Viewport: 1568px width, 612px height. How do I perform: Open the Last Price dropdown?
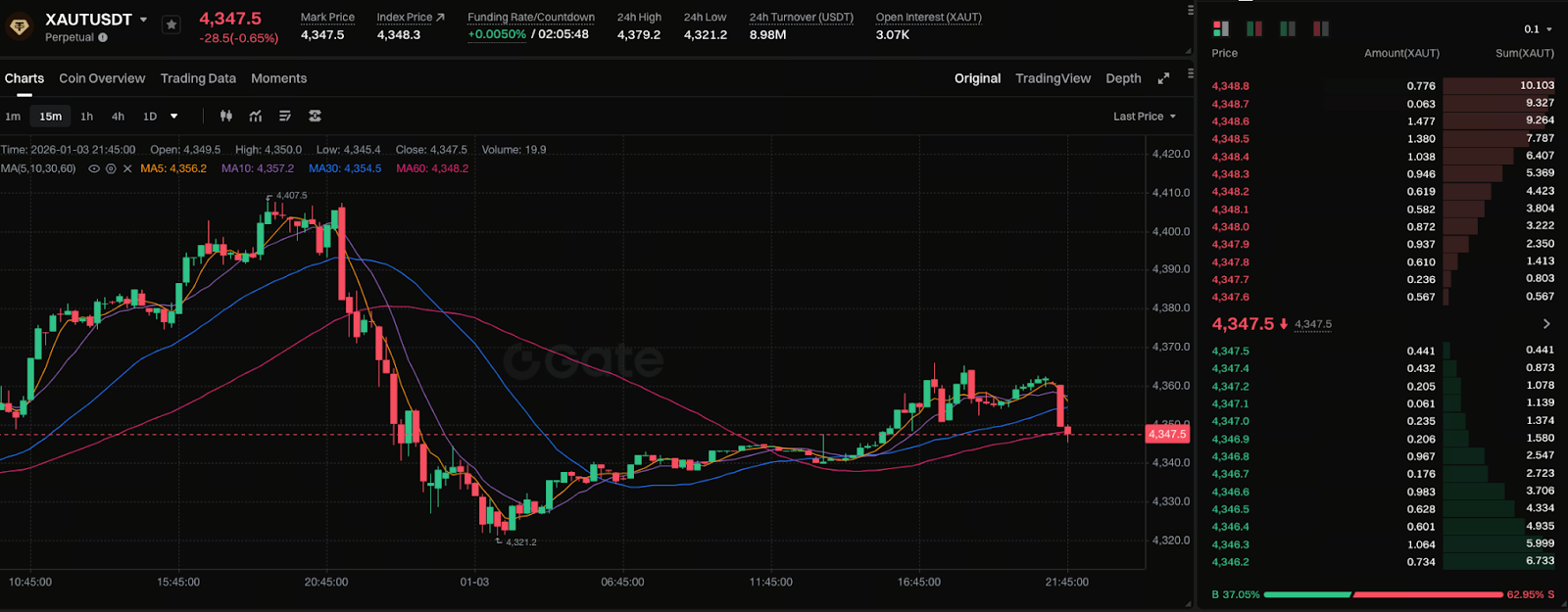pos(1145,117)
